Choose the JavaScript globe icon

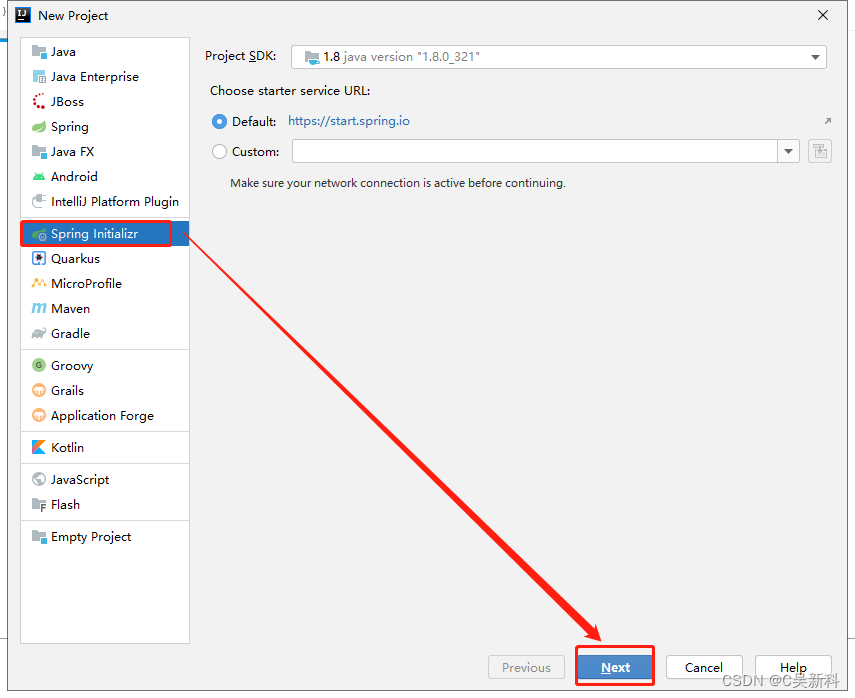[x=39, y=479]
